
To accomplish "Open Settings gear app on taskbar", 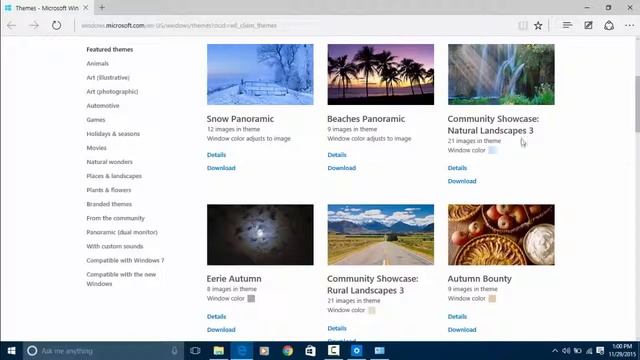I will click(x=357, y=351).
